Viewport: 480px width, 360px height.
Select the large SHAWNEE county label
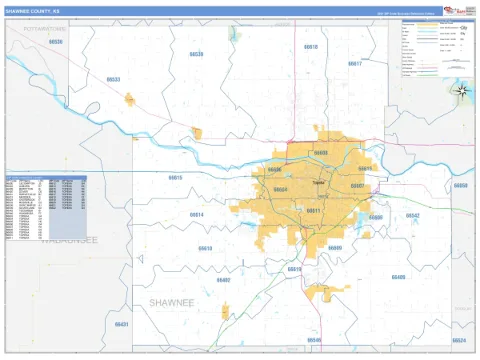pyautogui.click(x=172, y=303)
